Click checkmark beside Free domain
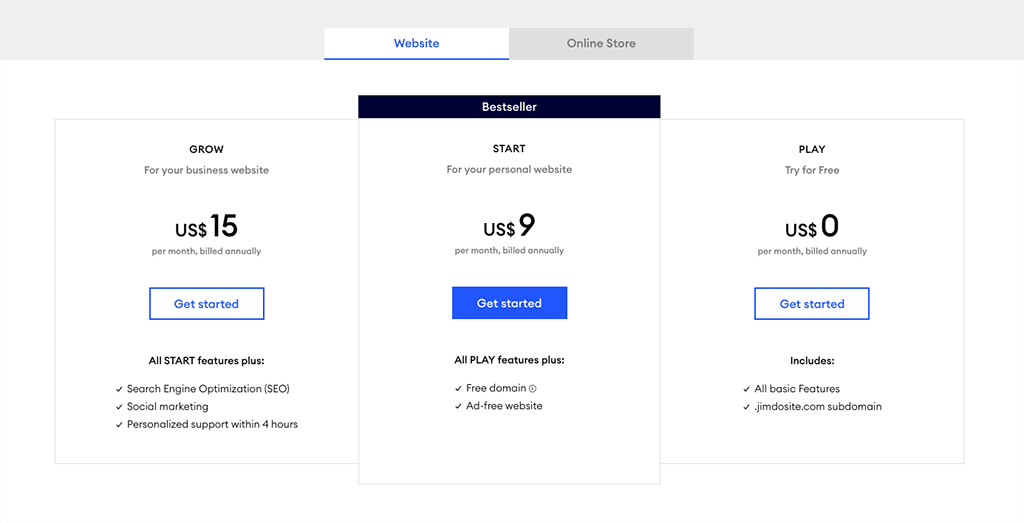The height and width of the screenshot is (523, 1024). click(458, 388)
